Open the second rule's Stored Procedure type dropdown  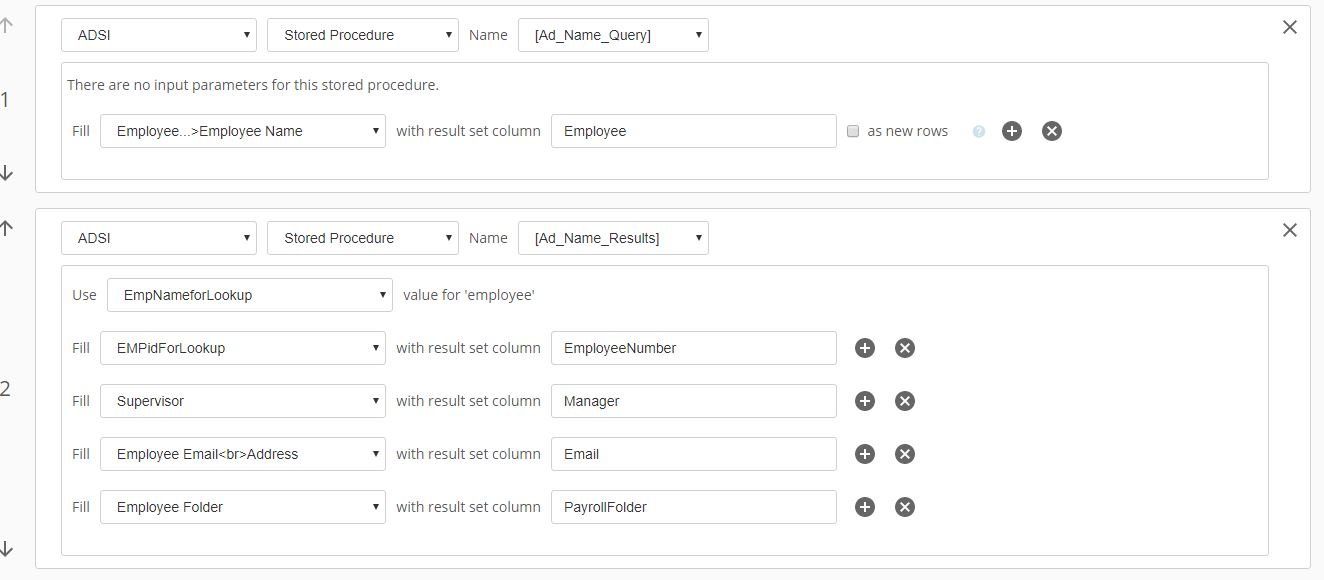click(x=362, y=238)
